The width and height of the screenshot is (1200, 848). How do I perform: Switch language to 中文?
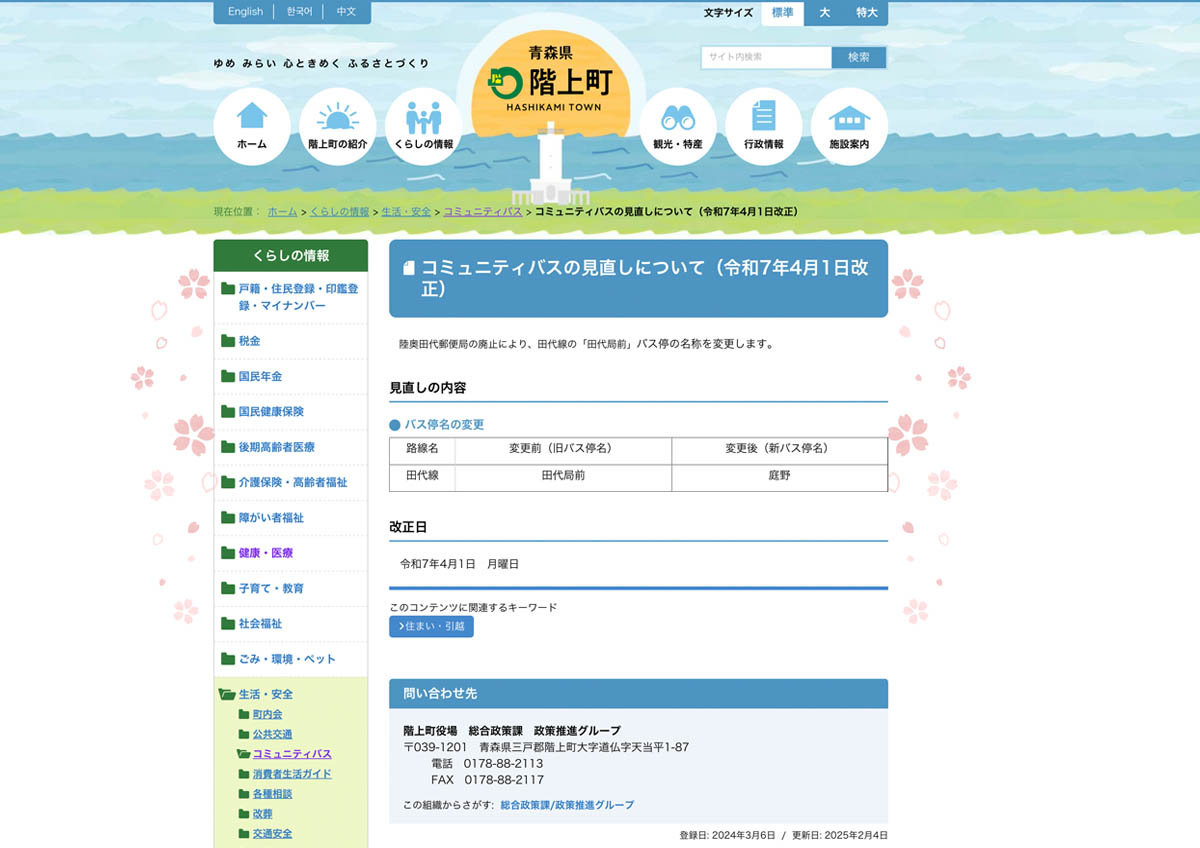[346, 12]
